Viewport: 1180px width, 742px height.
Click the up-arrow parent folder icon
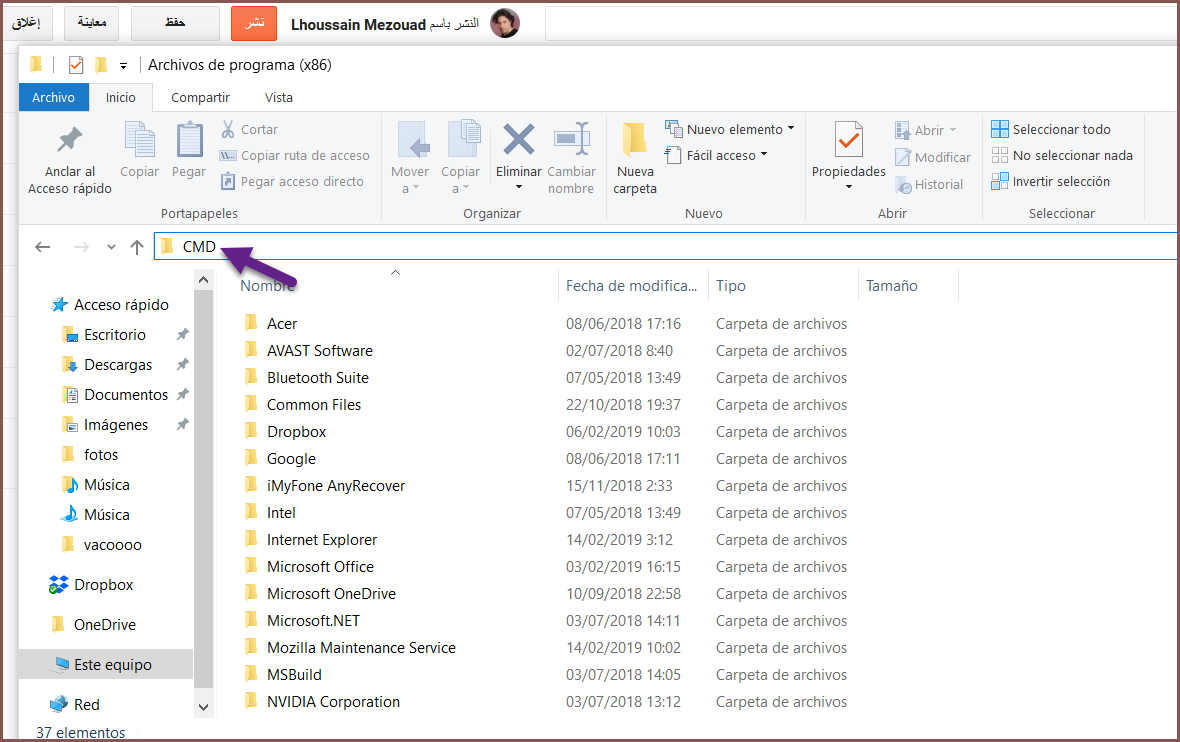pos(137,247)
